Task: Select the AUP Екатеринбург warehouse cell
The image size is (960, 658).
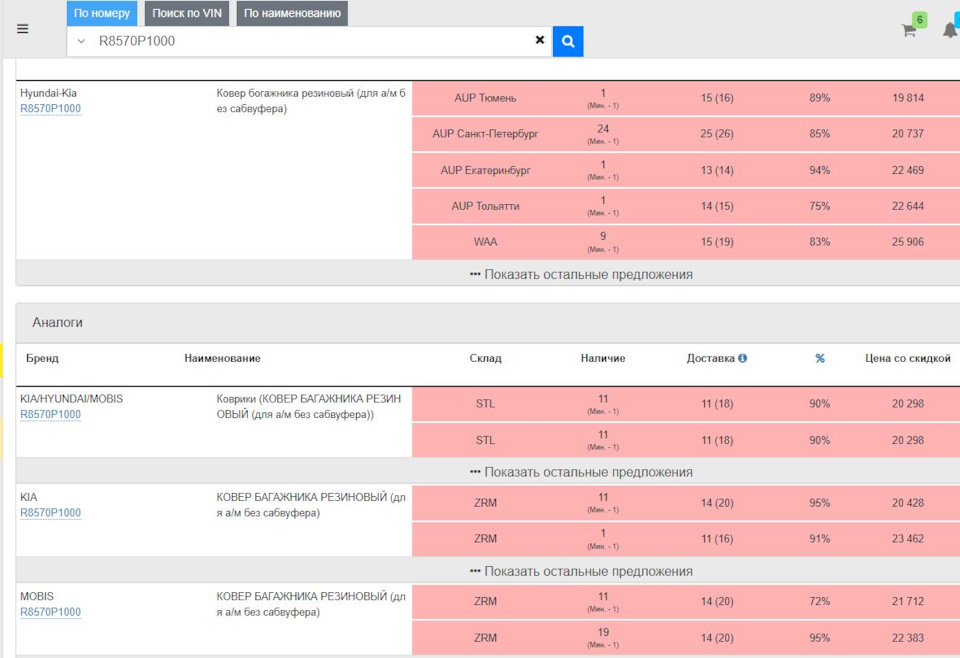Action: pos(486,170)
